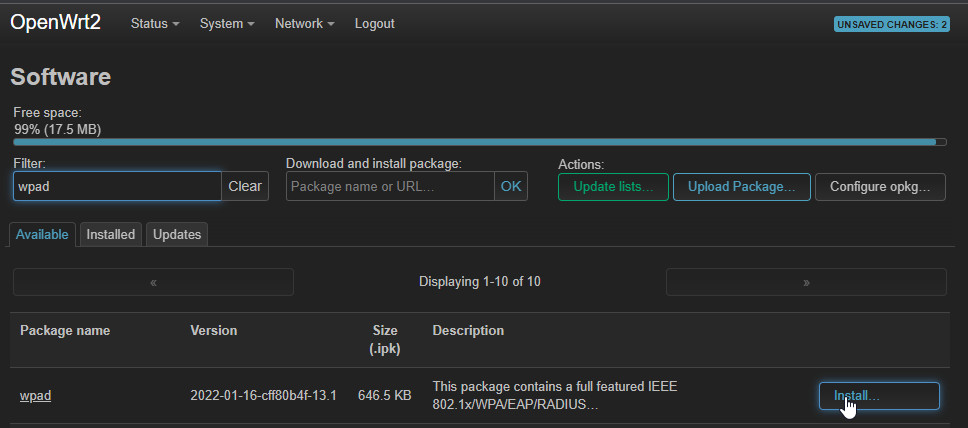Screen dimensions: 968x428
Task: Open the Status dropdown menu
Action: [155, 23]
